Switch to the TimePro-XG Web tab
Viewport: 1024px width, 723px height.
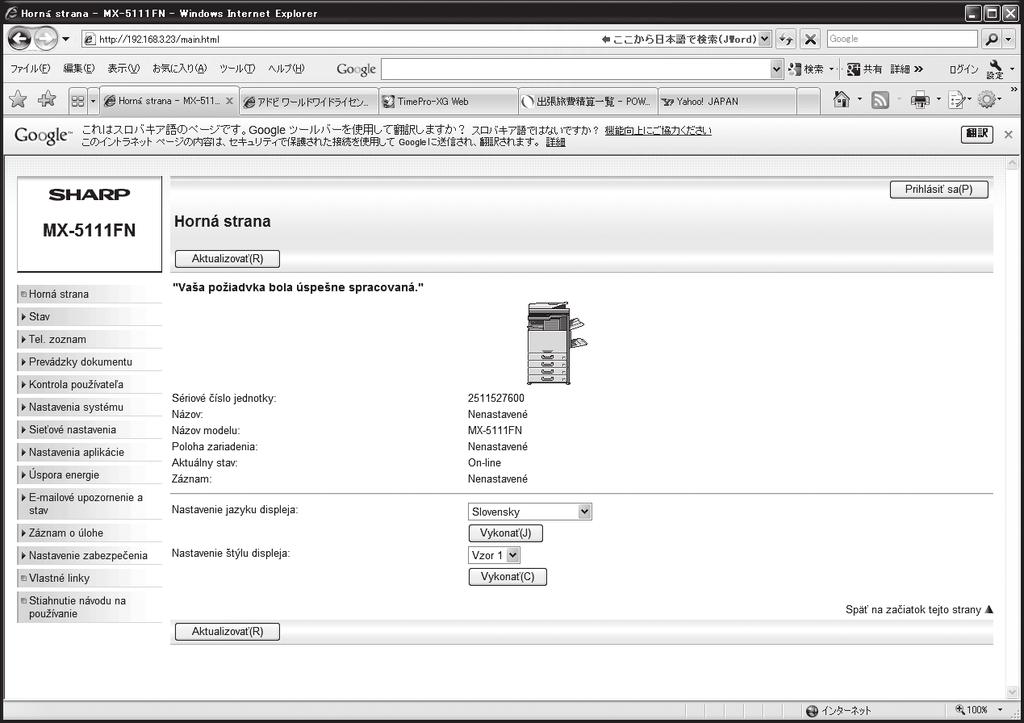447,102
